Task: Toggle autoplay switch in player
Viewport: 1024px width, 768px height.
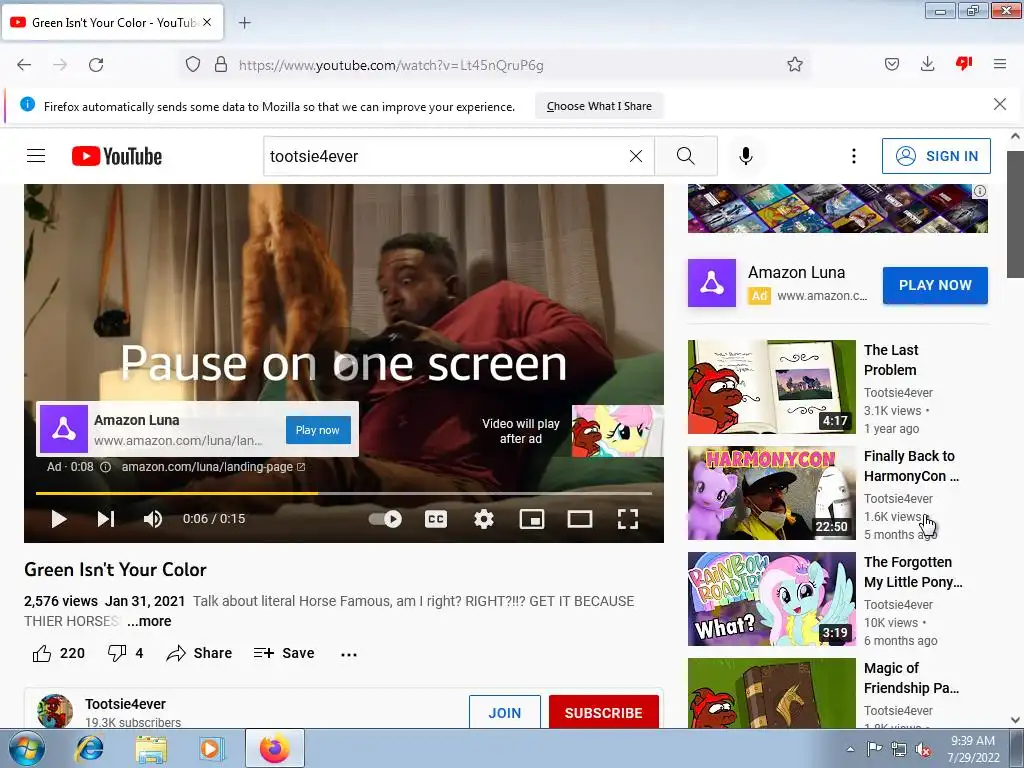Action: pyautogui.click(x=385, y=519)
